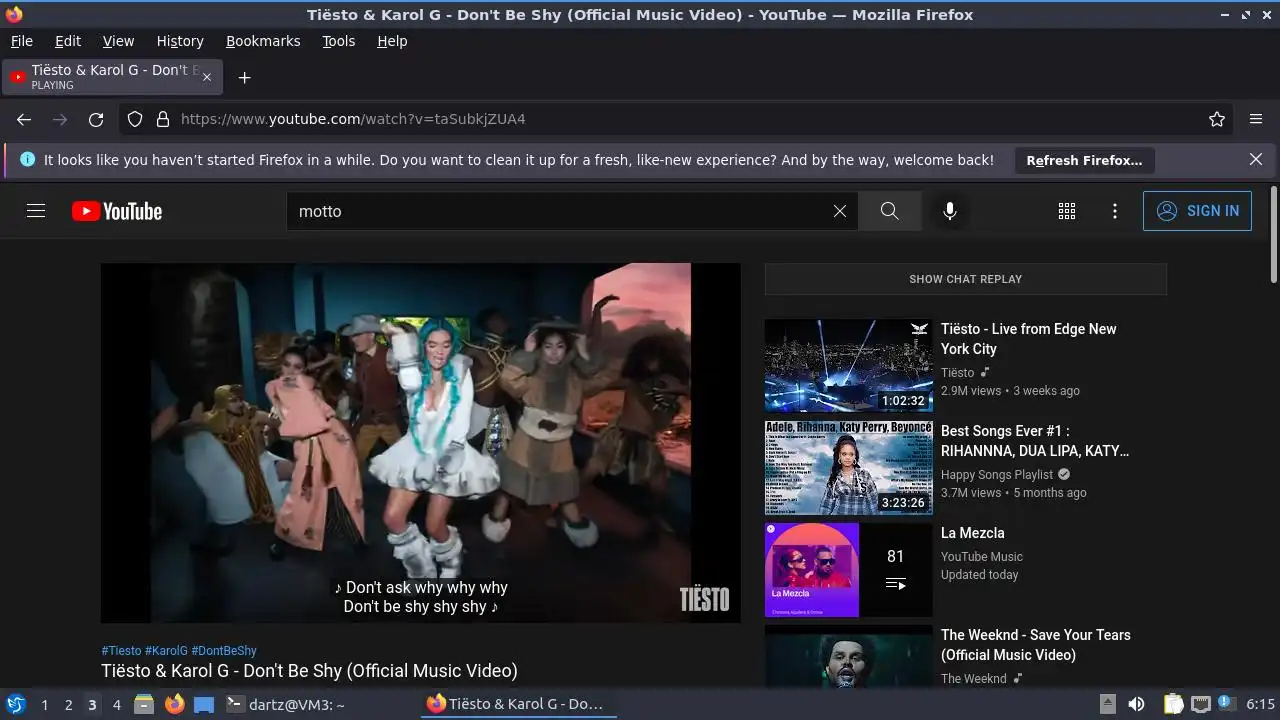Click The Weeknd - Save Your Tears title

click(1036, 645)
